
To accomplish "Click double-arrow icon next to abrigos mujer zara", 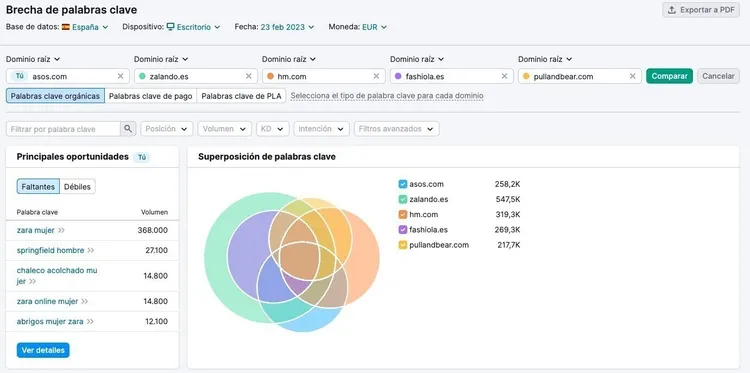I will tap(90, 322).
